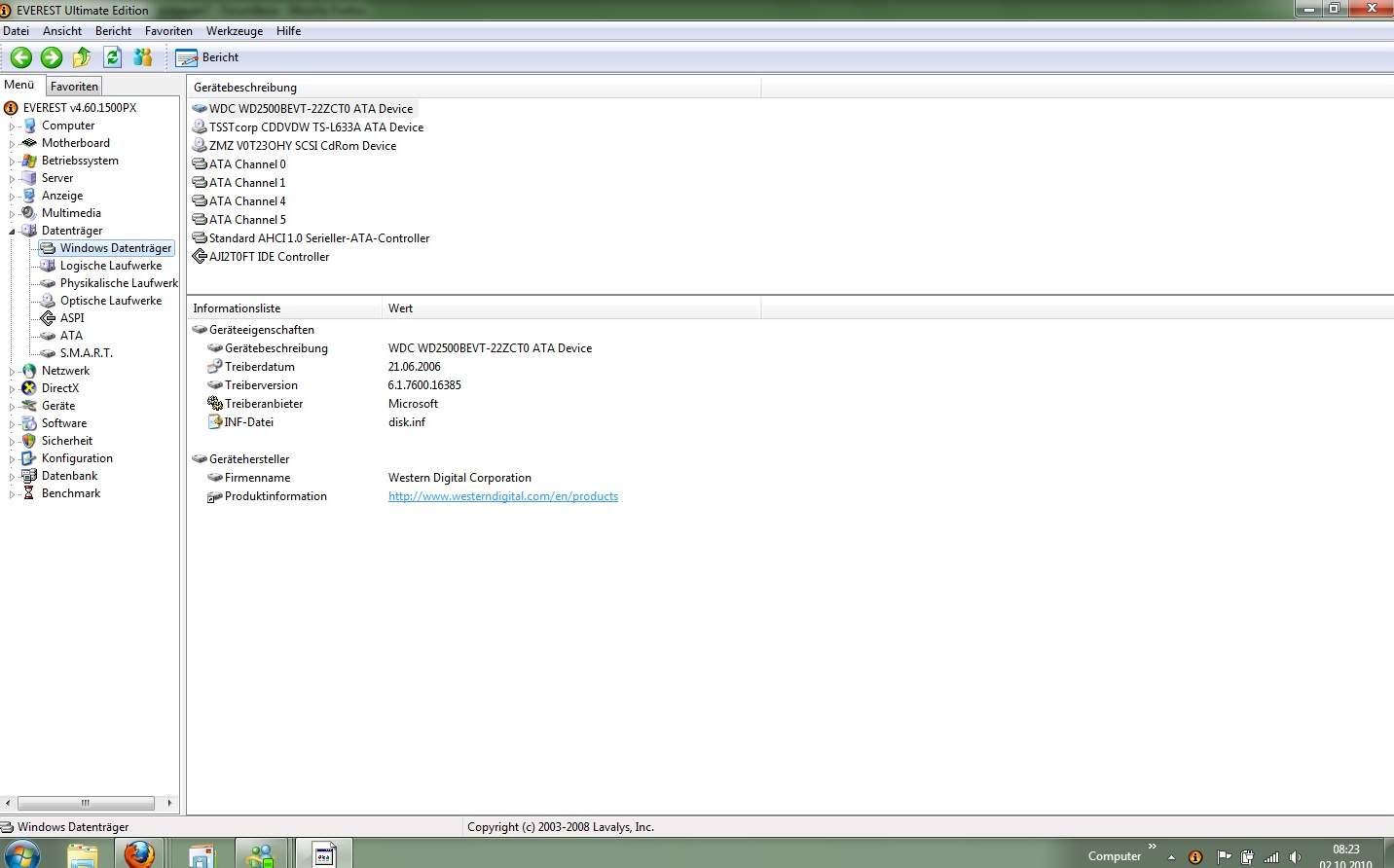The height and width of the screenshot is (868, 1394).
Task: Click the Gerätebeschreibung column header
Action: pos(474,88)
